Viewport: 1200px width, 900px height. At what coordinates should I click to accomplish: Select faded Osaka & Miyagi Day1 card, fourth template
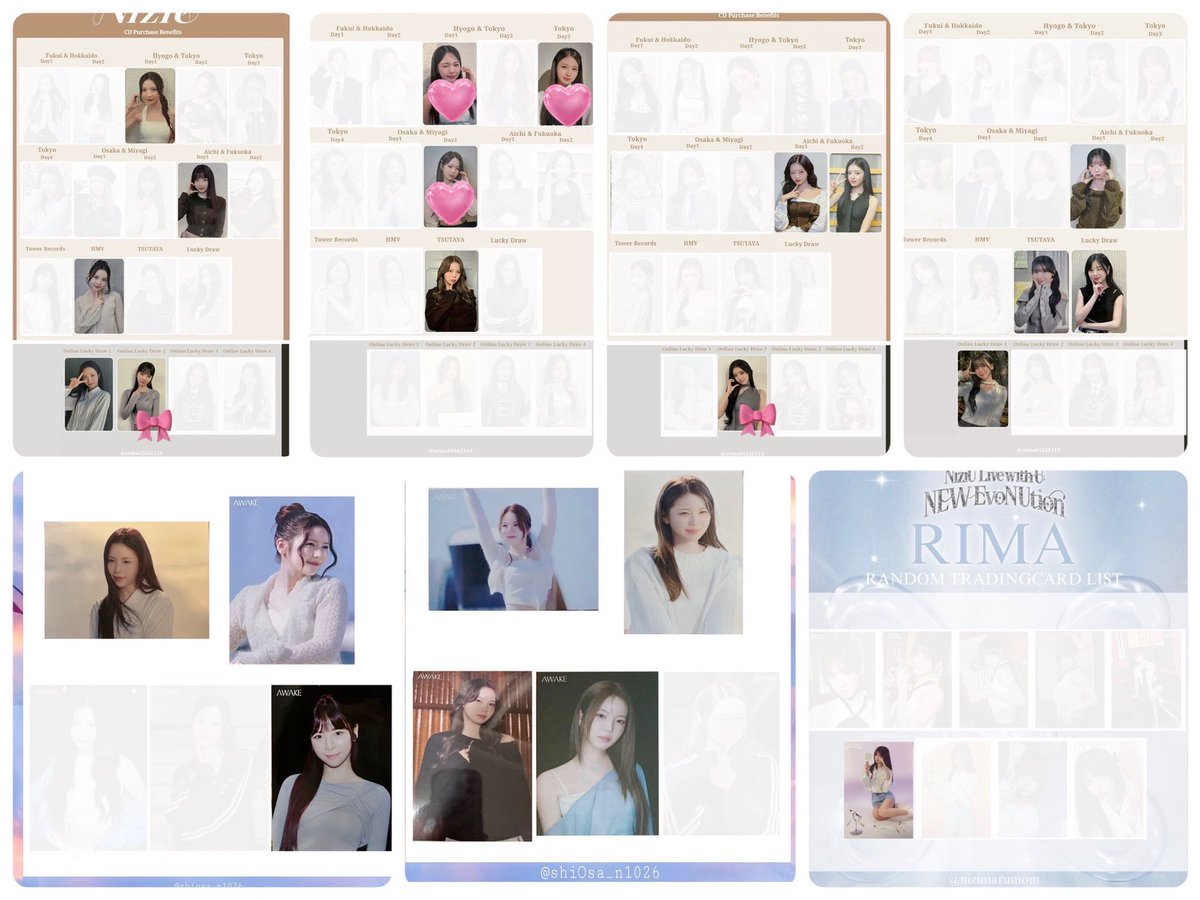tap(982, 186)
